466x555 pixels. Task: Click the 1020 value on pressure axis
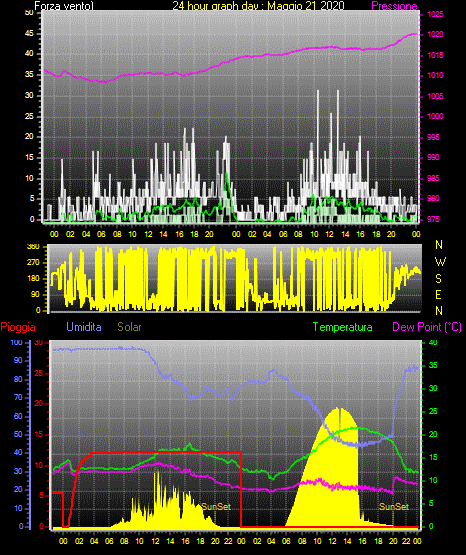(x=435, y=34)
